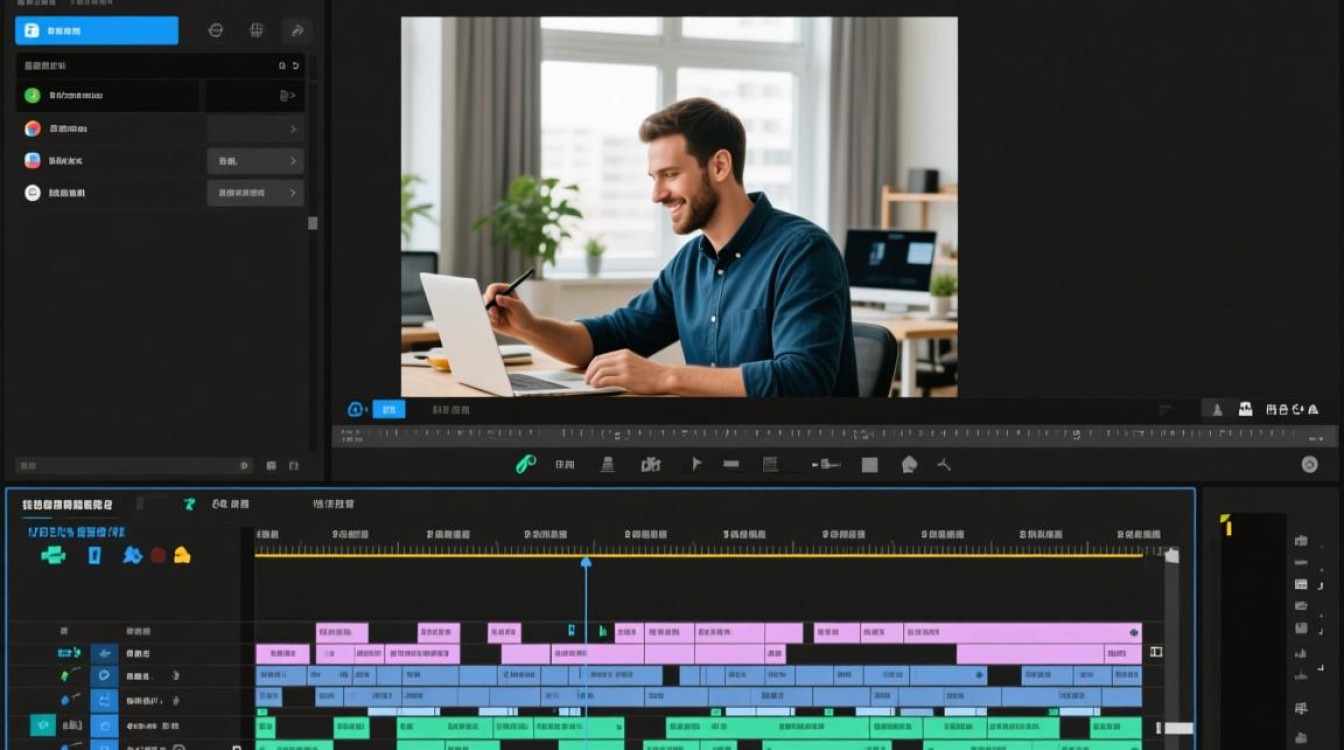Toggle the blue track button on first pink track
This screenshot has width=1344, height=750.
point(104,653)
